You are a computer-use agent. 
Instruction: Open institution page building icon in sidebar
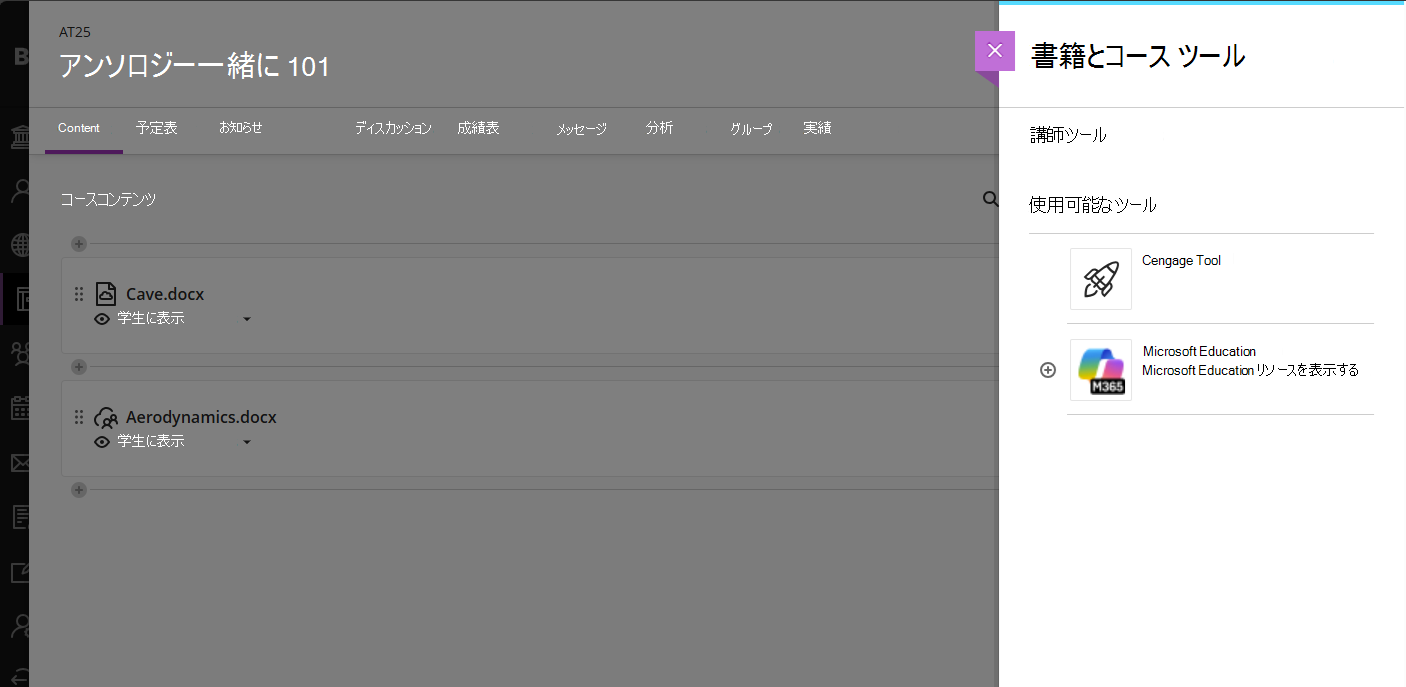point(20,135)
